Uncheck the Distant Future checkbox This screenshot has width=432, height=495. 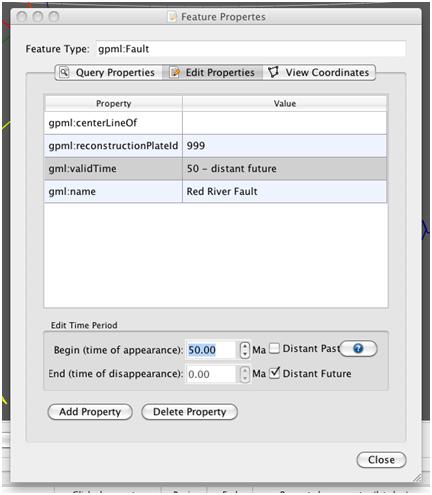pyautogui.click(x=274, y=373)
